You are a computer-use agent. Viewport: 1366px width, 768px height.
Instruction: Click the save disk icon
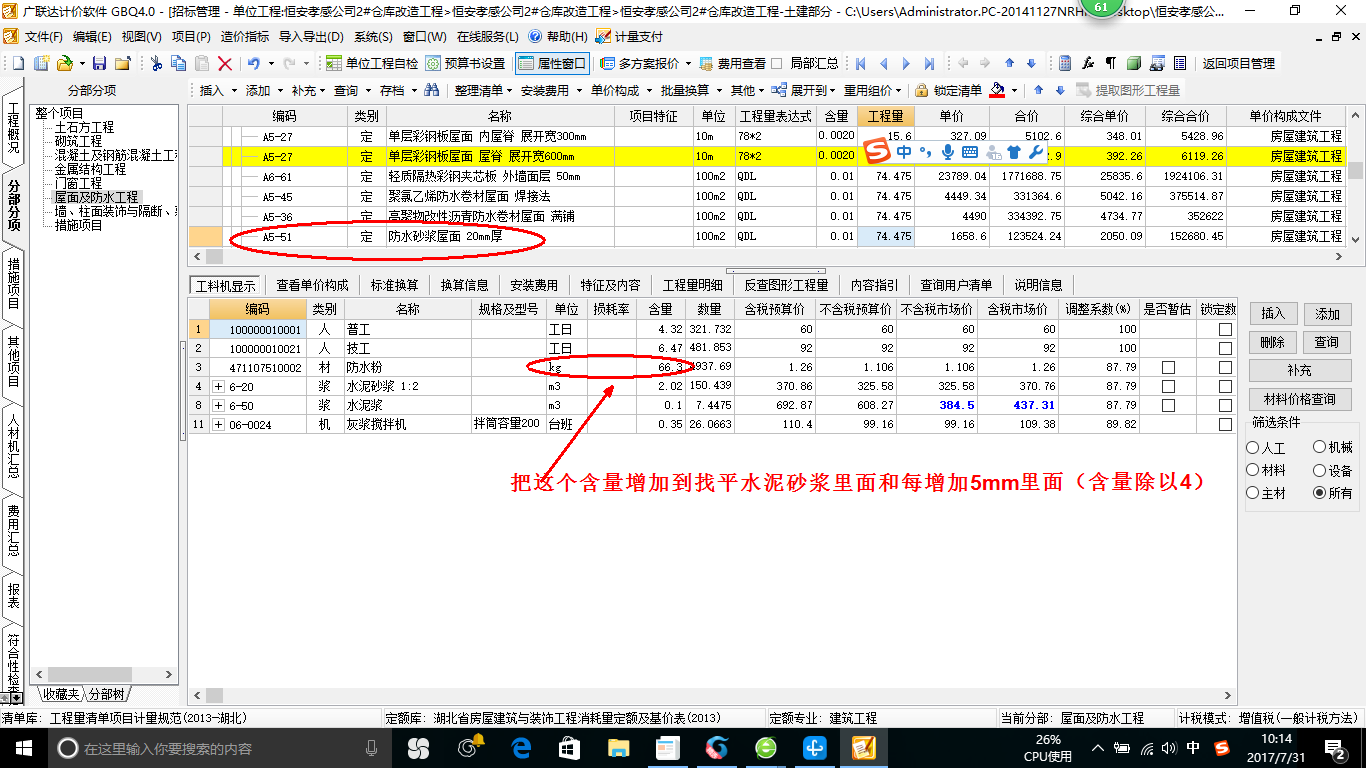[101, 63]
